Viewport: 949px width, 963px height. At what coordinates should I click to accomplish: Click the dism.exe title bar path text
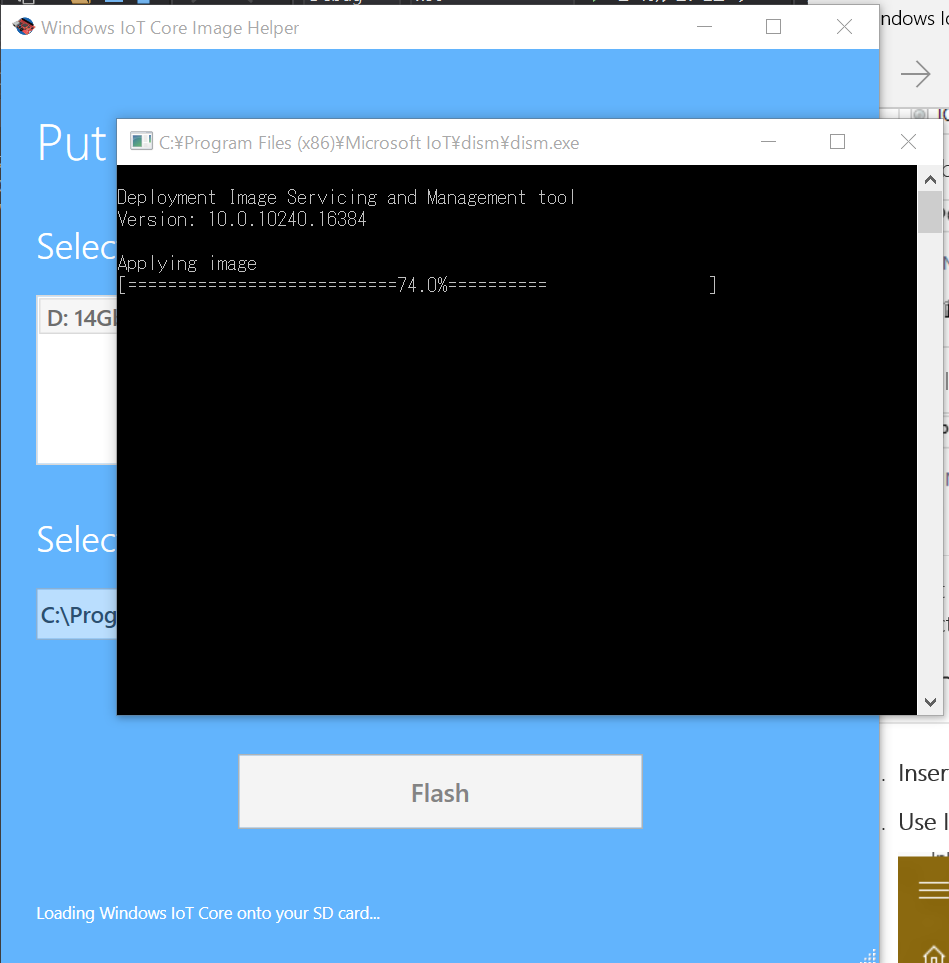click(369, 142)
